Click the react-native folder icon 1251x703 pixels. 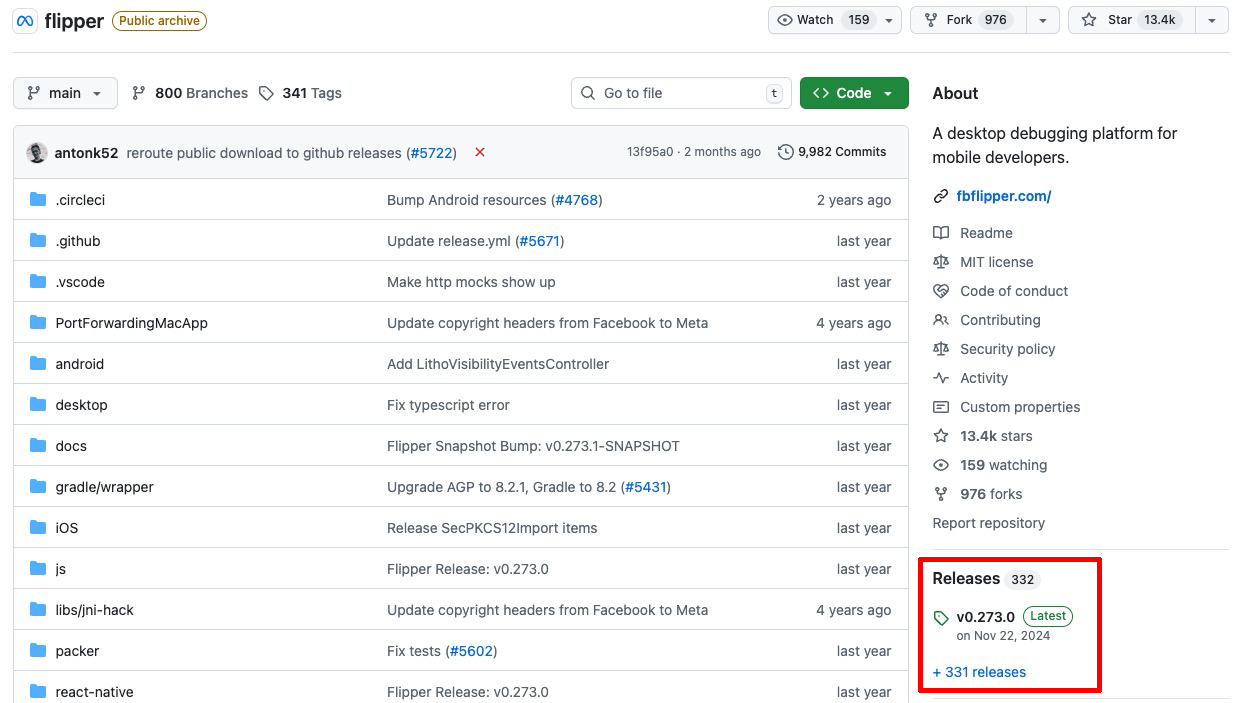click(38, 692)
